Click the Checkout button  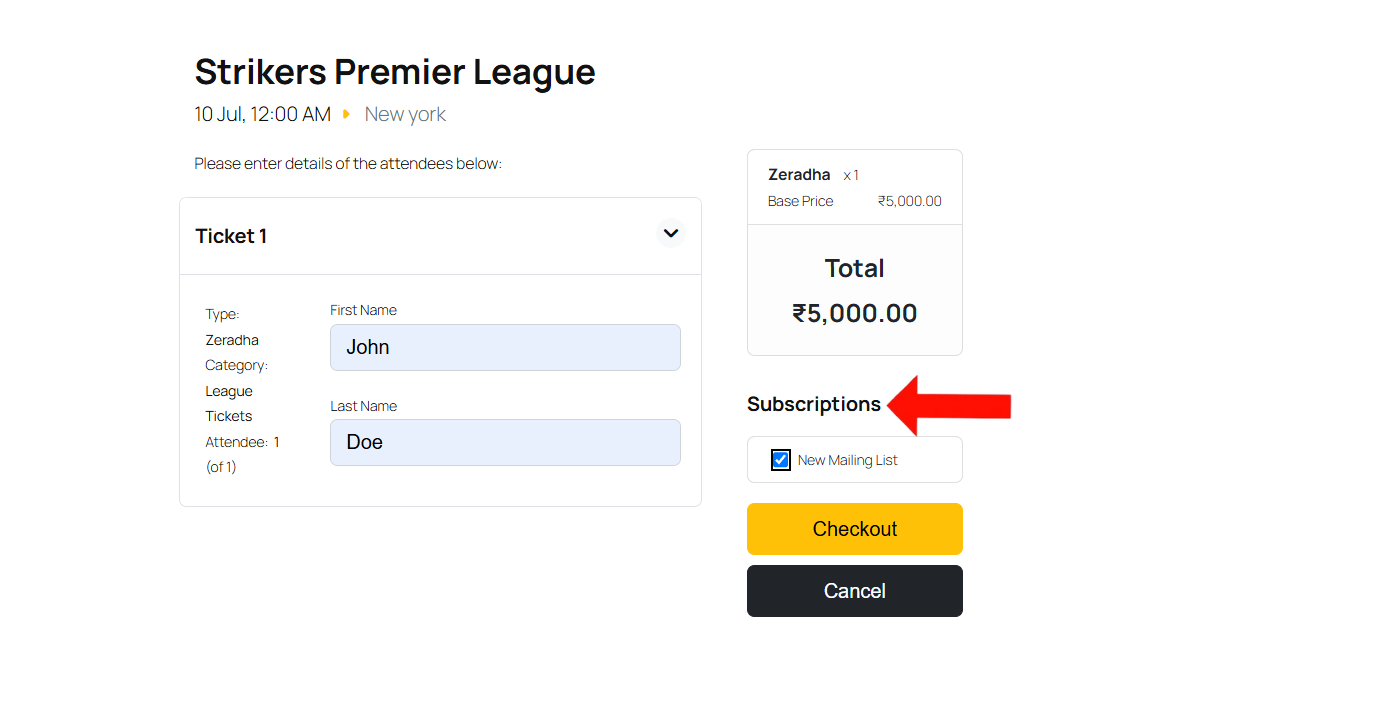tap(855, 529)
